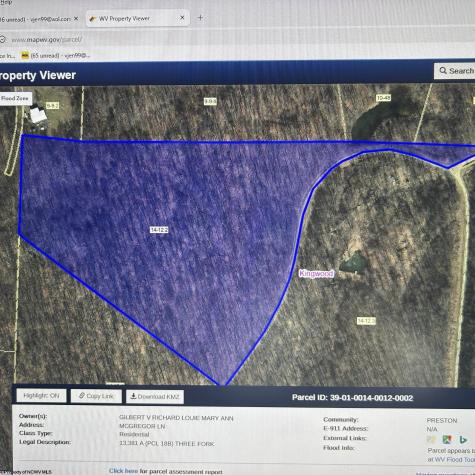Close the WV Property Viewer tab
Image resolution: width=475 pixels, height=475 pixels.
[x=182, y=18]
